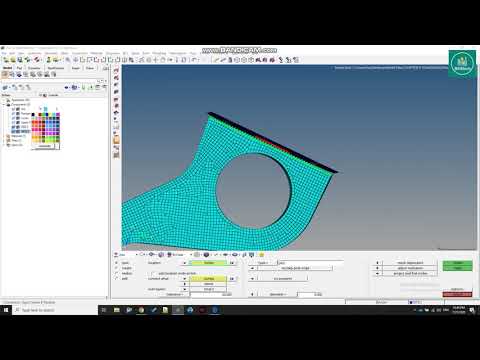
Task: Select the Component View icon in the browser
Action: [x=19, y=75]
